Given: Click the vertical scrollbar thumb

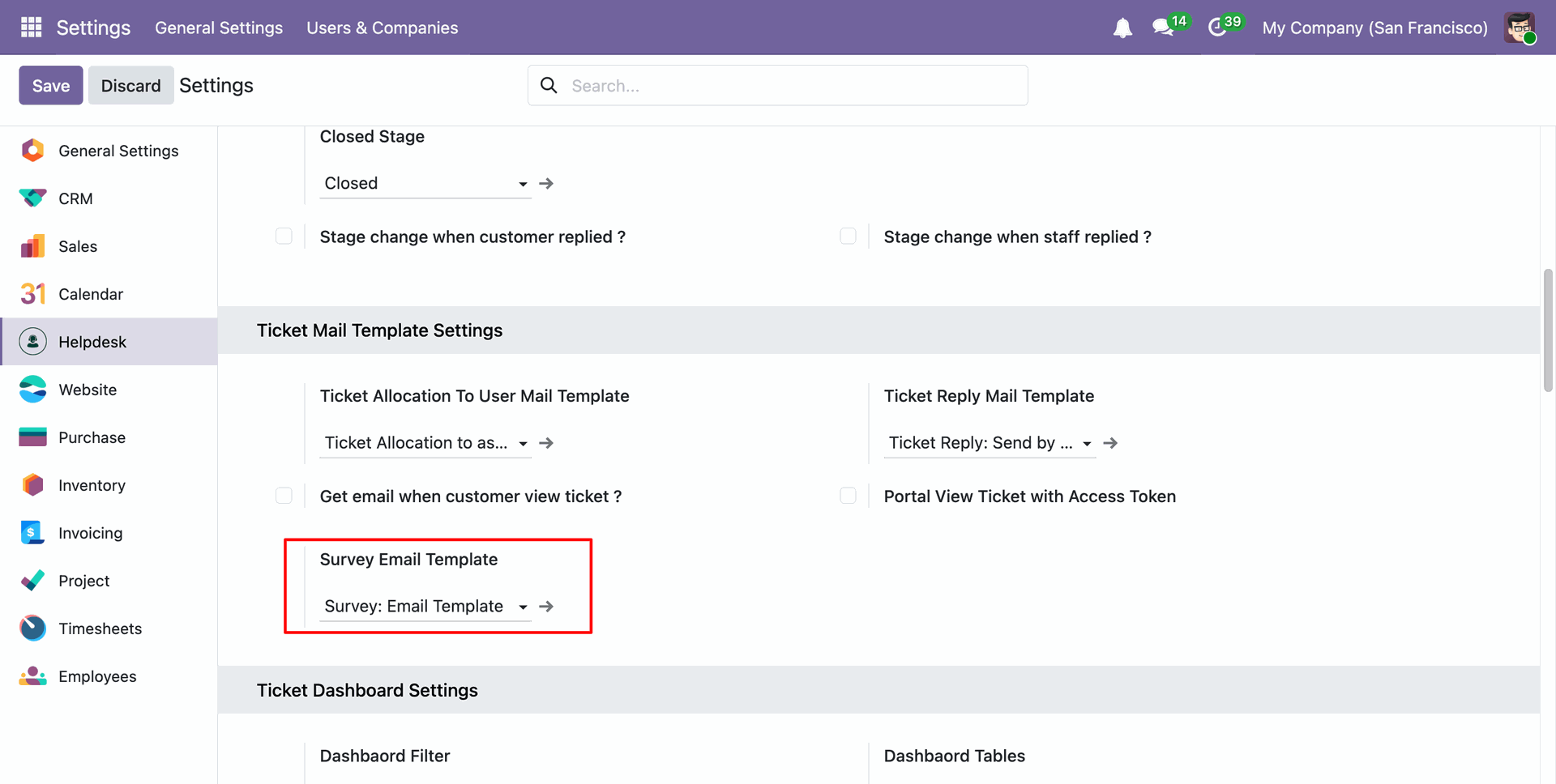Looking at the screenshot, I should pyautogui.click(x=1548, y=330).
